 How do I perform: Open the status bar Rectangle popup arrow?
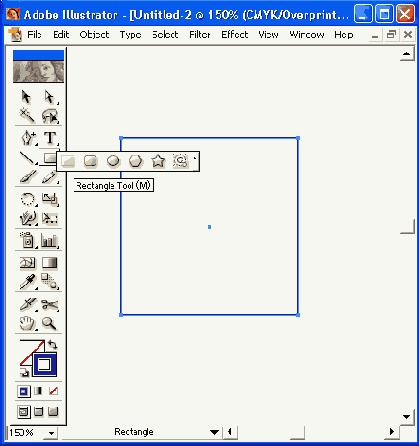tap(214, 432)
